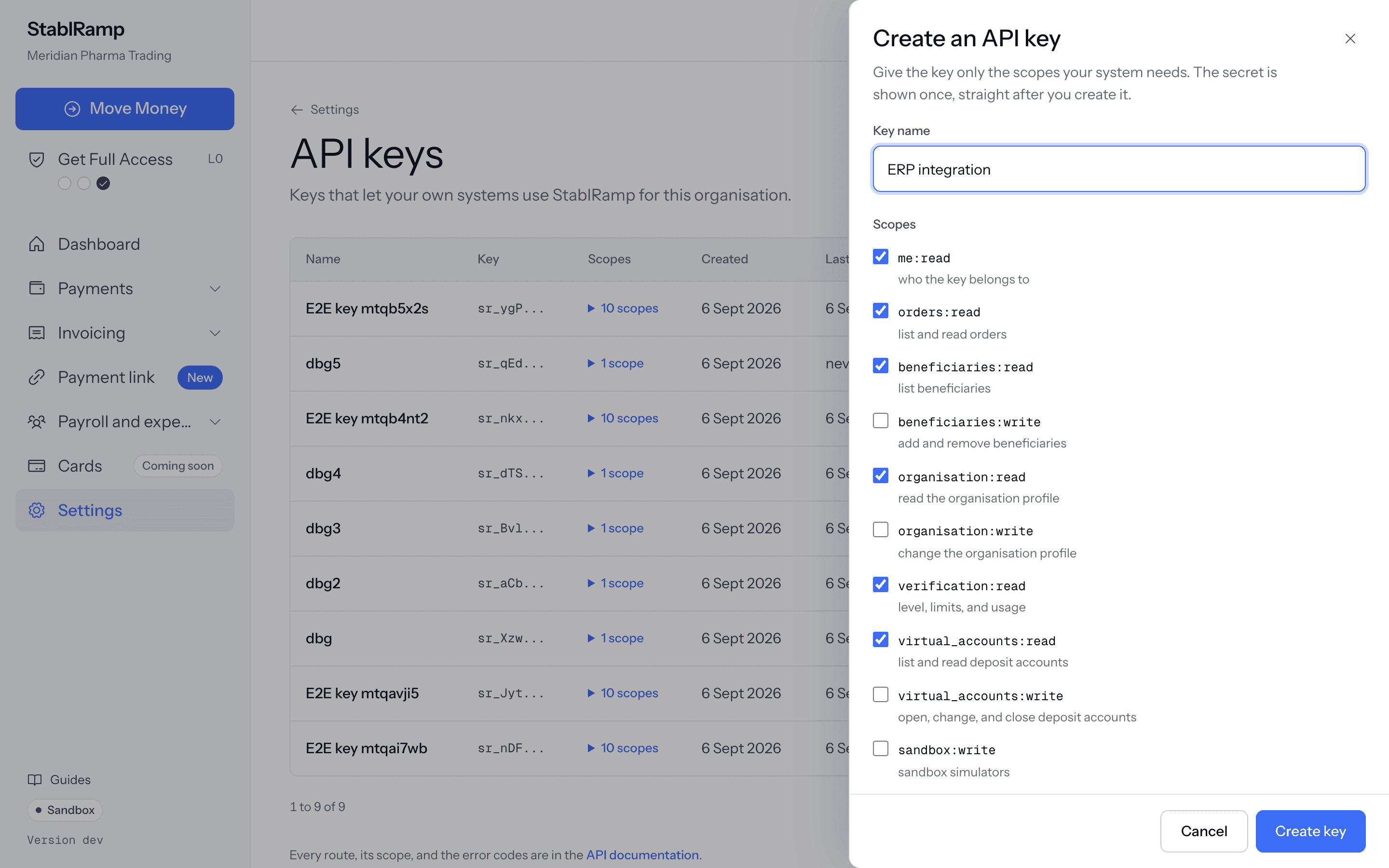Click the E2E key mtqavji5 name

tap(362, 693)
